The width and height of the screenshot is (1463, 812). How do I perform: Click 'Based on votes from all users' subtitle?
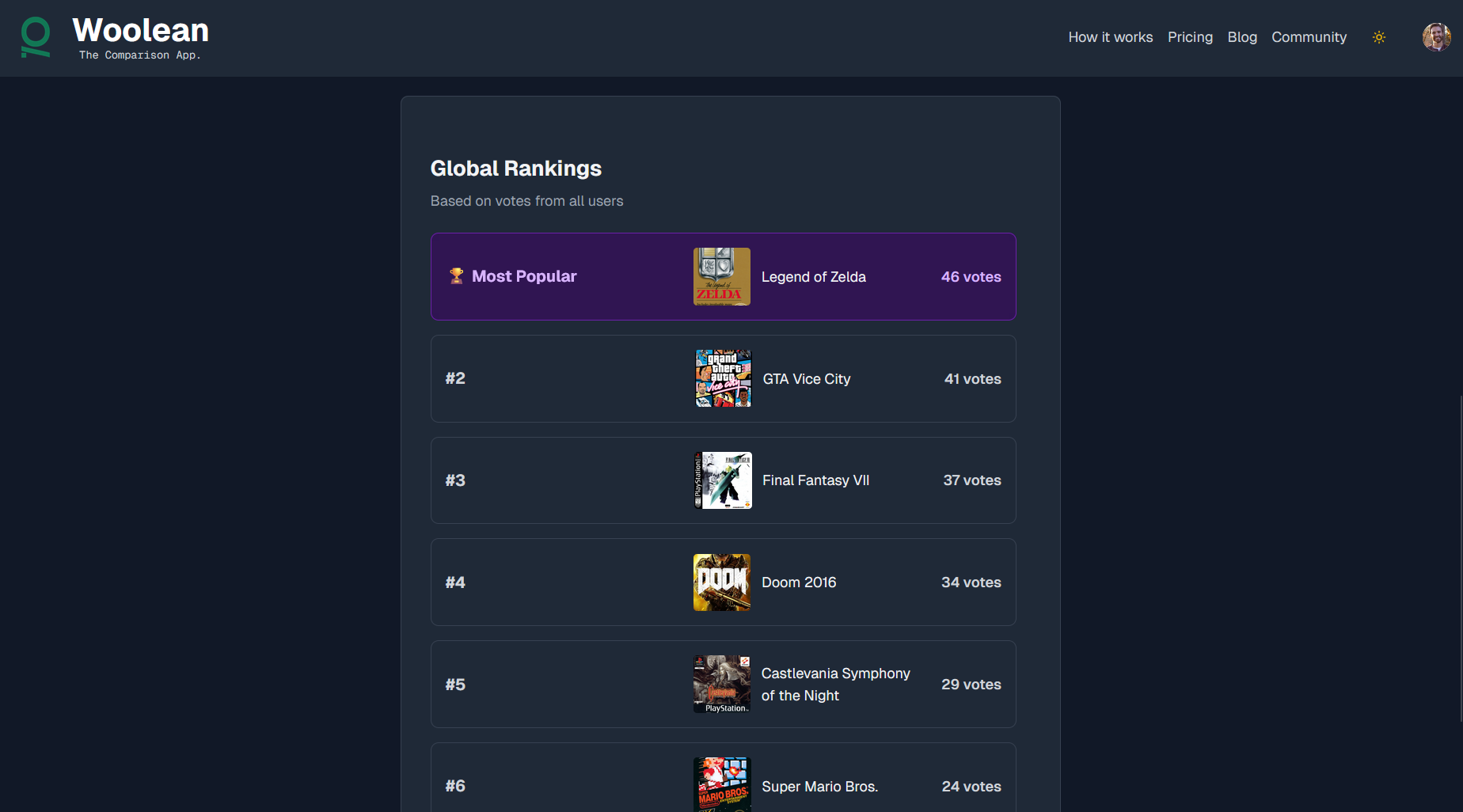pos(526,201)
